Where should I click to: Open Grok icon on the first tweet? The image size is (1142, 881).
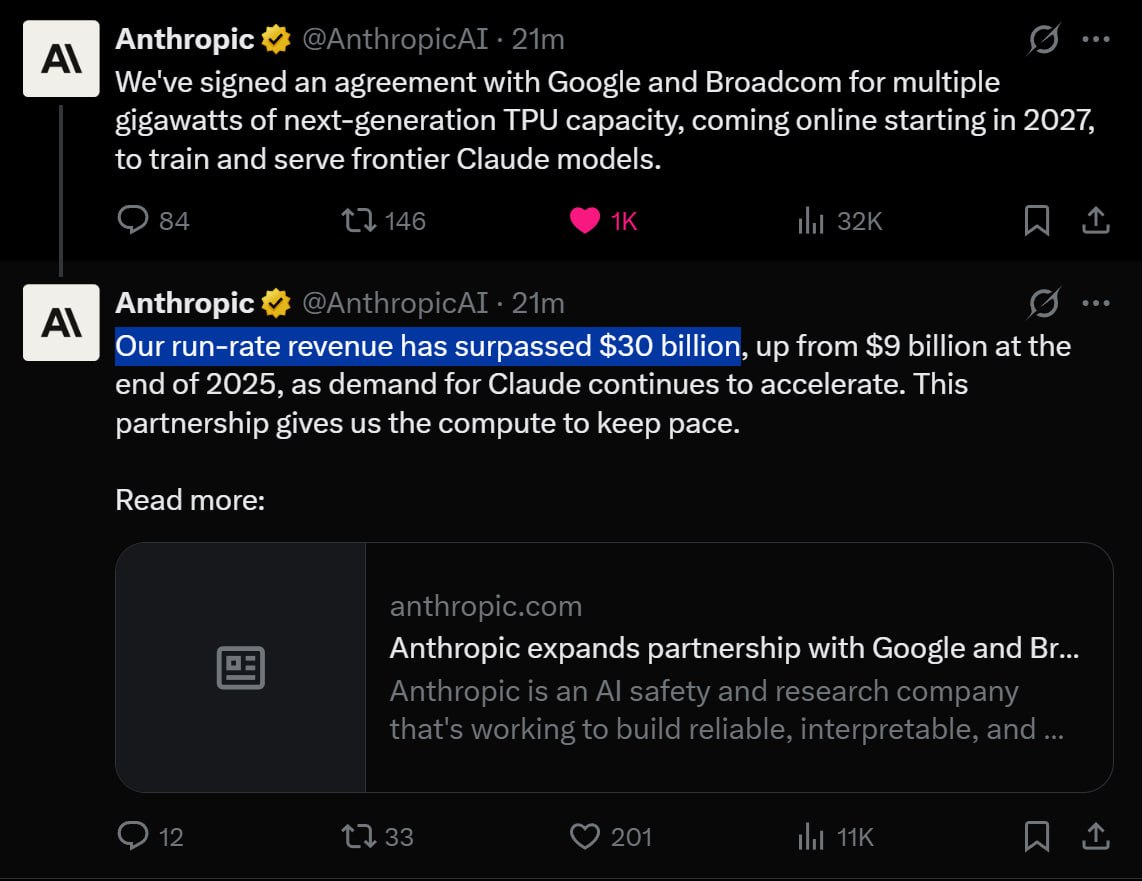1043,41
